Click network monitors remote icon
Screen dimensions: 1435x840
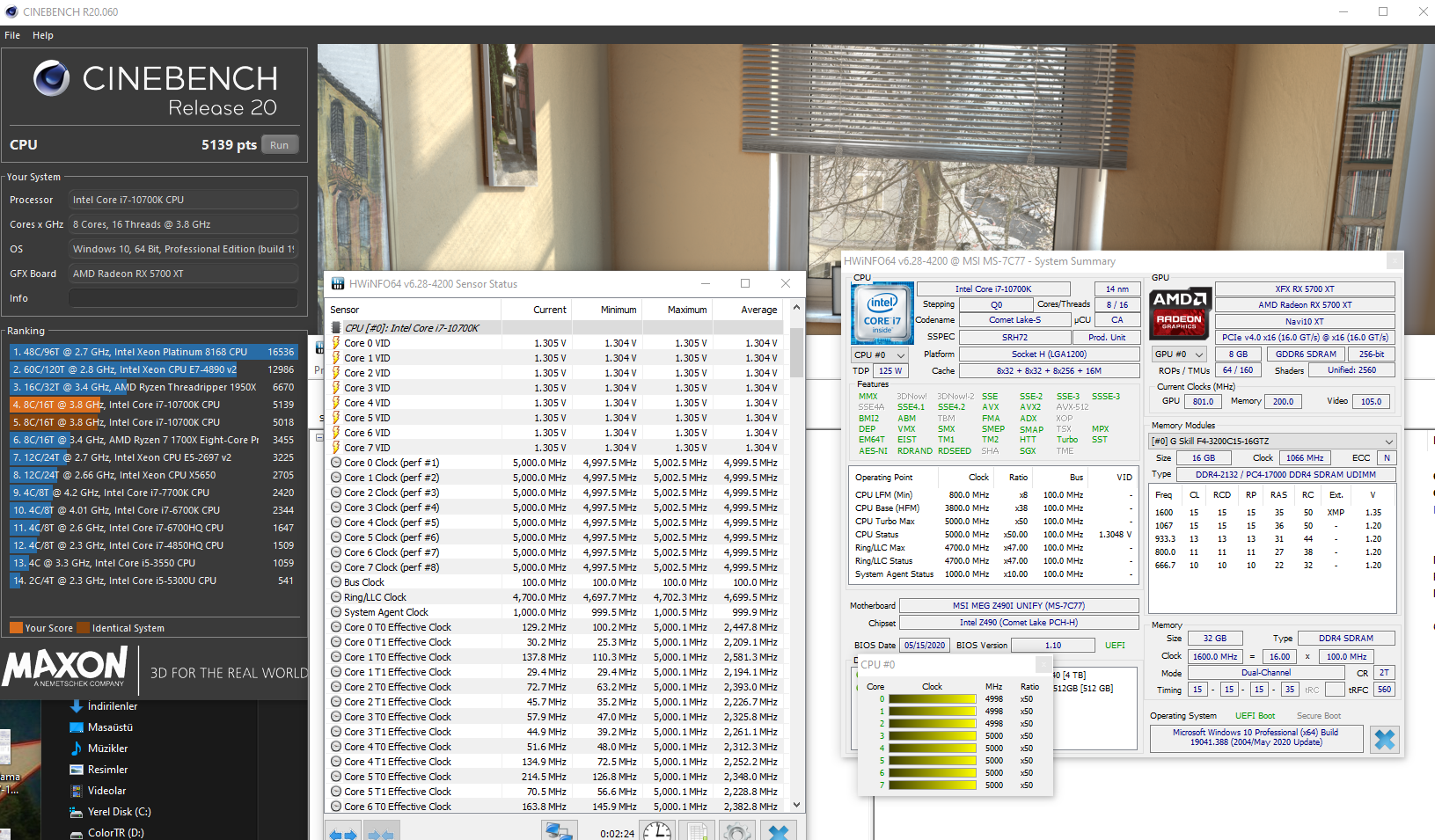(x=559, y=831)
